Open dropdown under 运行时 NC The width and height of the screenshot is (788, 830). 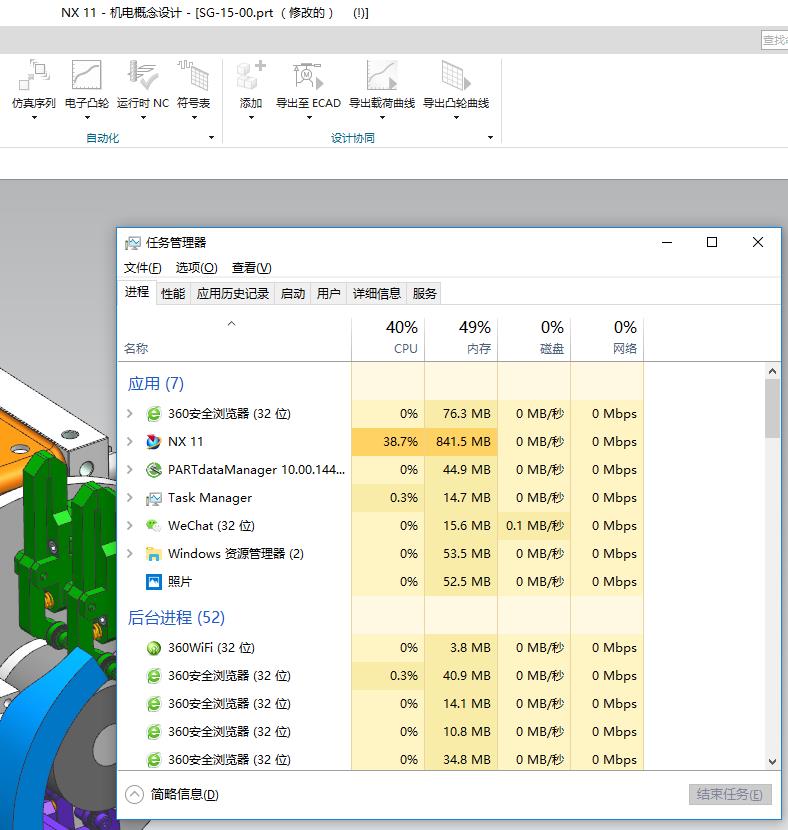[x=143, y=118]
